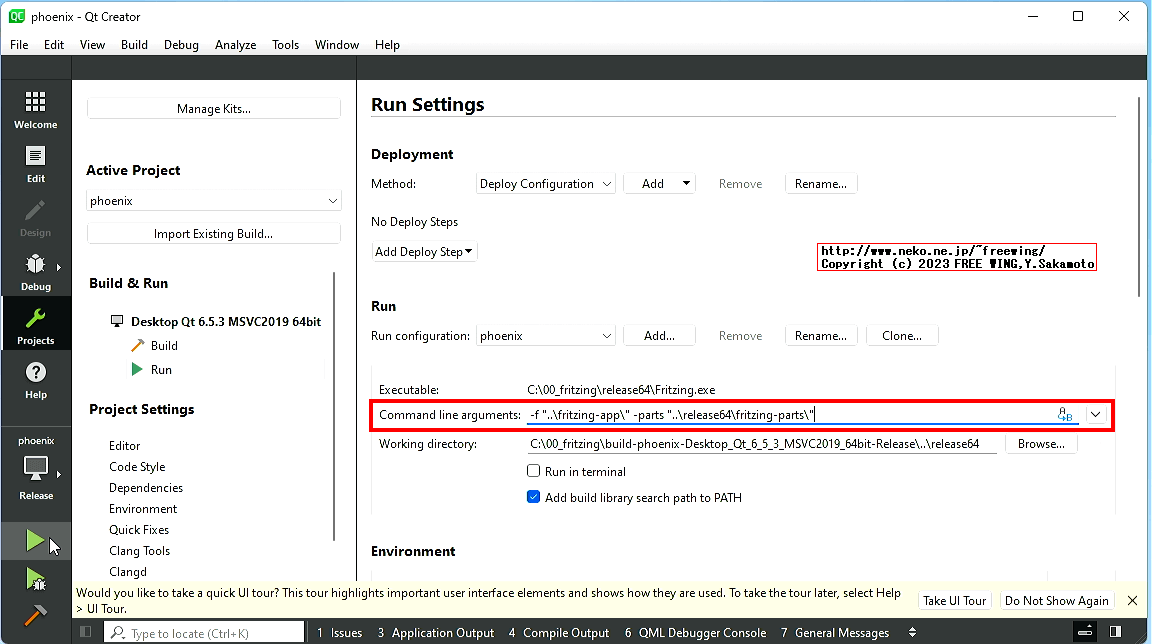This screenshot has height=644, width=1152.
Task: Click the Manage Kits... button
Action: pyautogui.click(x=214, y=109)
